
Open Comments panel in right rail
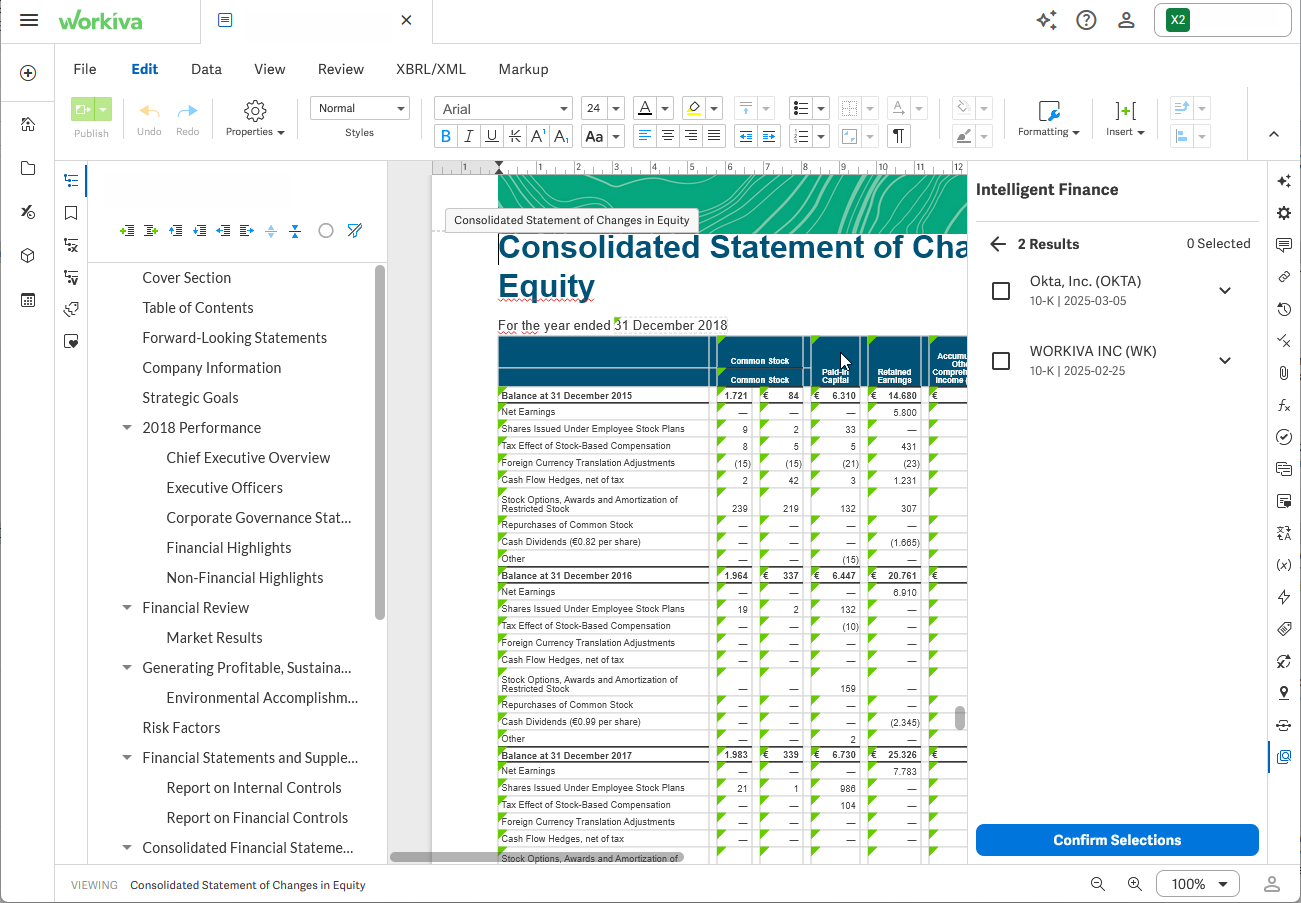[x=1284, y=245]
